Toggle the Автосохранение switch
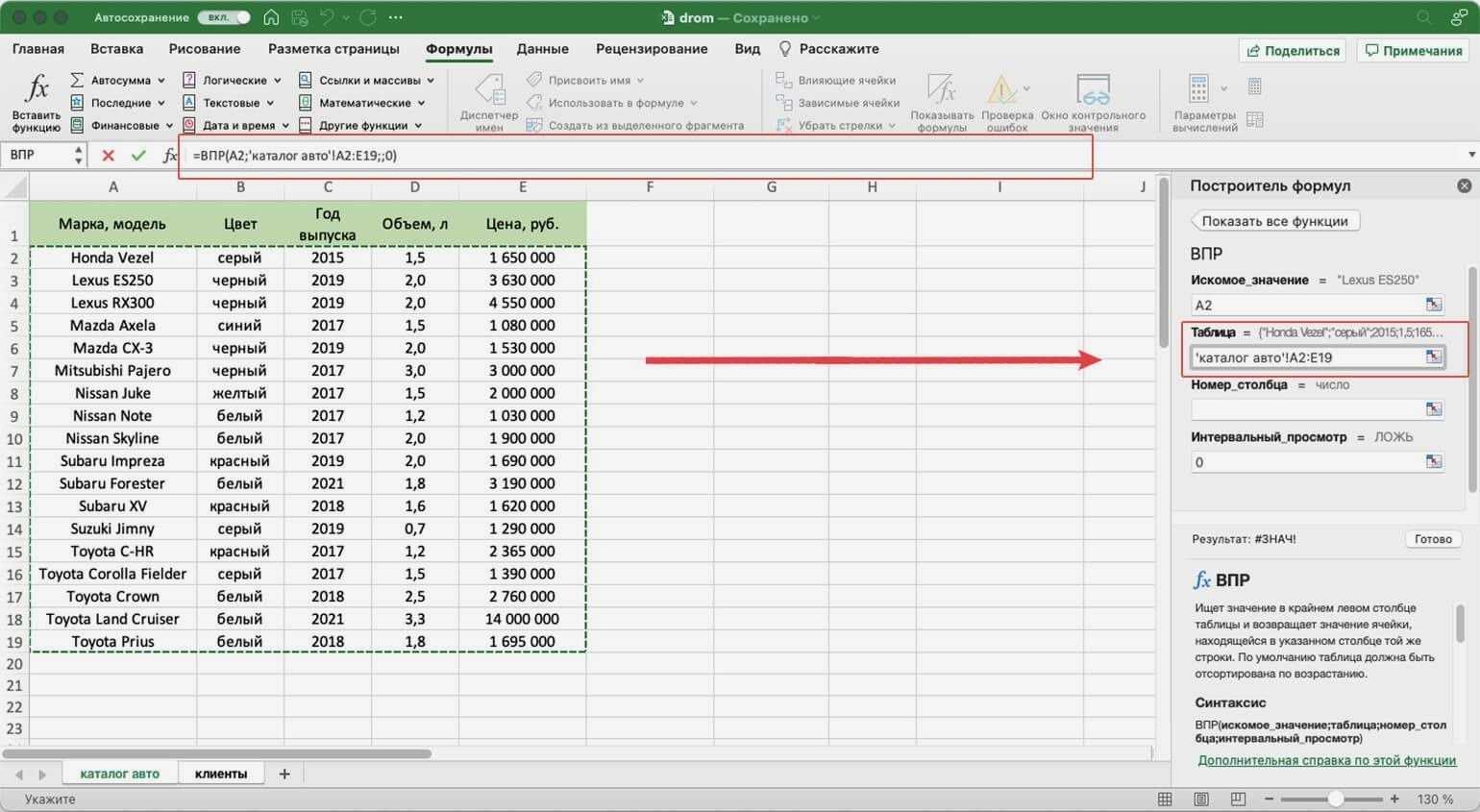The width and height of the screenshot is (1480, 812). pos(223,17)
